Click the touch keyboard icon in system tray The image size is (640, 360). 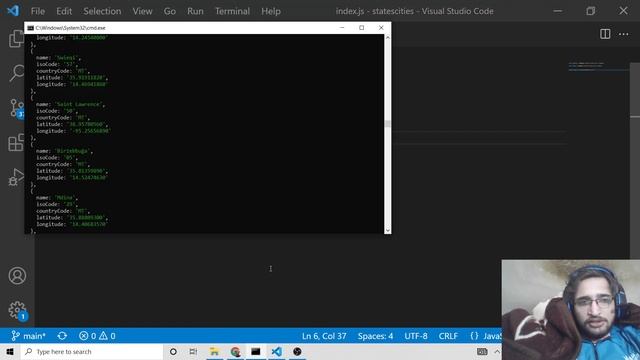point(482,351)
